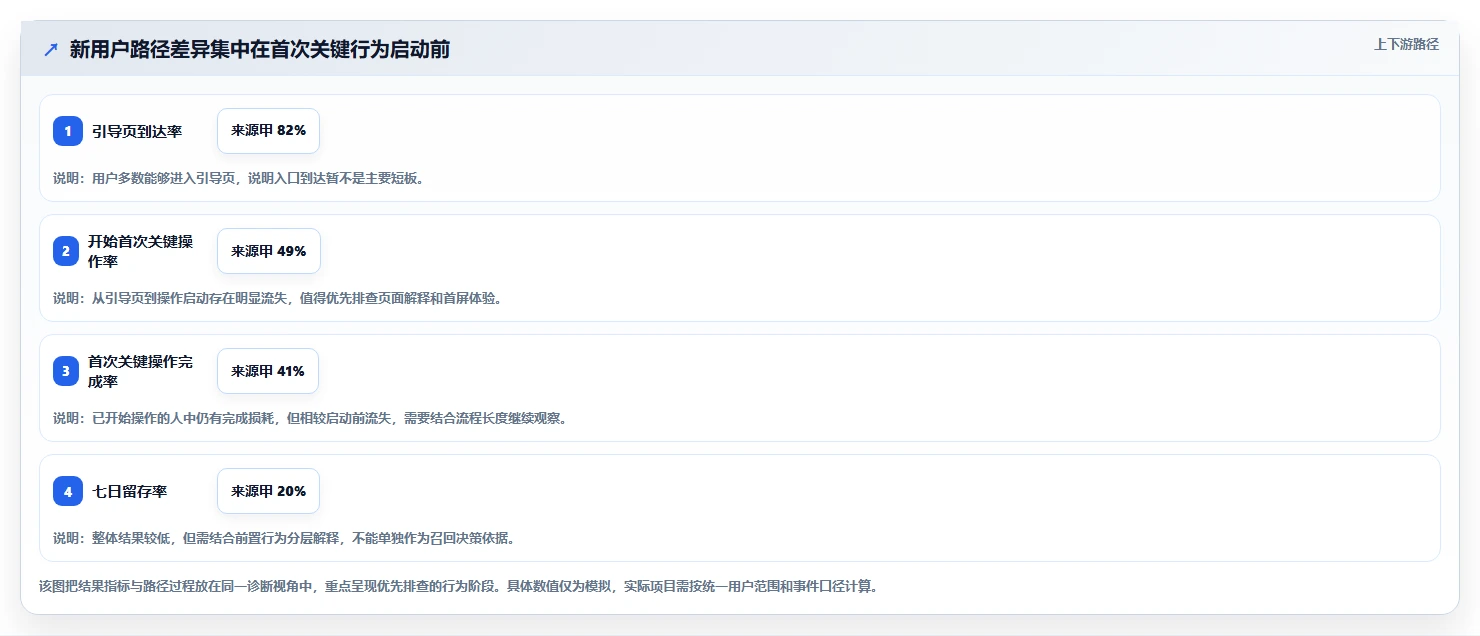The height and width of the screenshot is (636, 1480).
Task: Click the panel title 新用户路径差异集中在首次关键行为启动前
Action: (x=260, y=49)
